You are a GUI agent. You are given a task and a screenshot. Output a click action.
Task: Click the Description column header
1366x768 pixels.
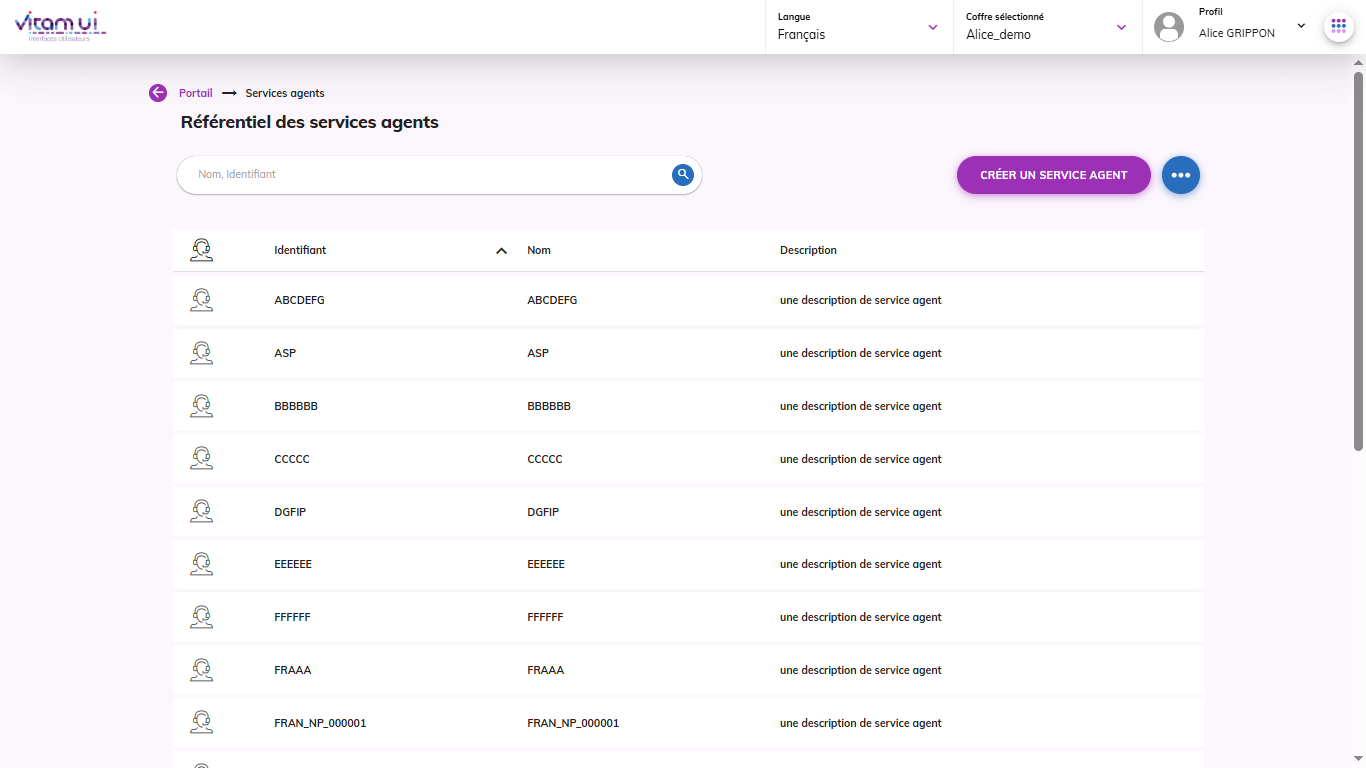808,250
